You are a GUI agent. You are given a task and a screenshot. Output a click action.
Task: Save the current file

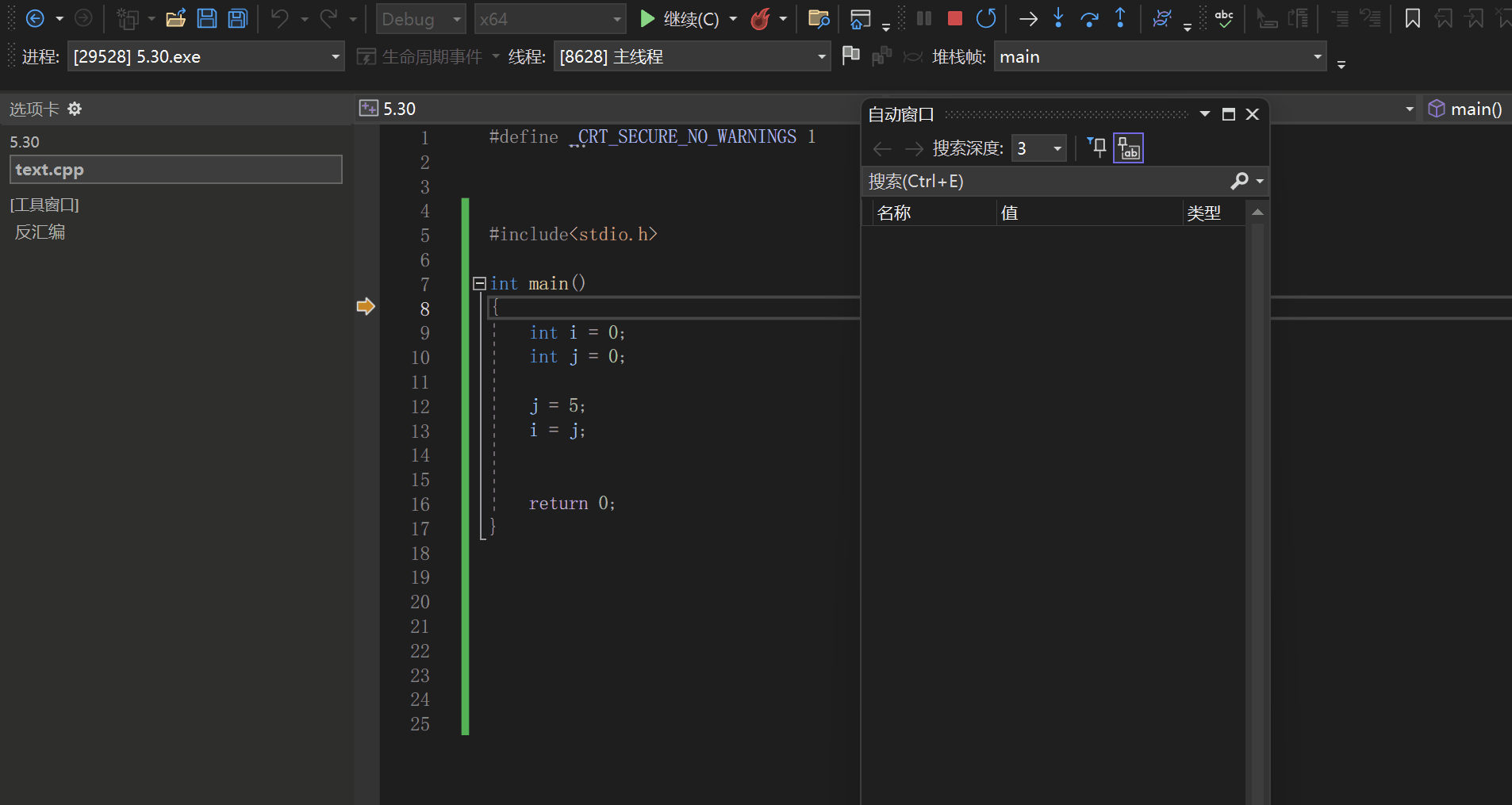207,18
